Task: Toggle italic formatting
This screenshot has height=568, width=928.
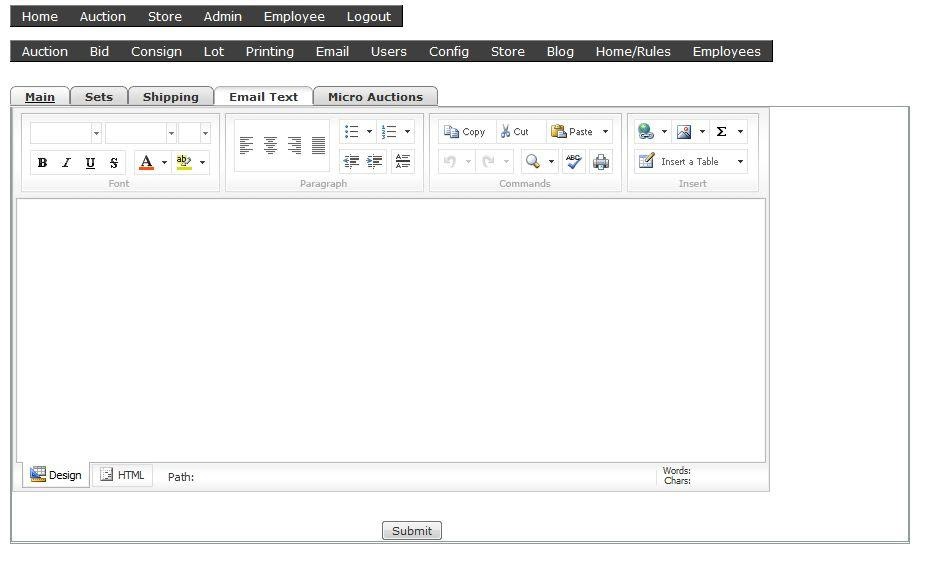Action: click(66, 162)
